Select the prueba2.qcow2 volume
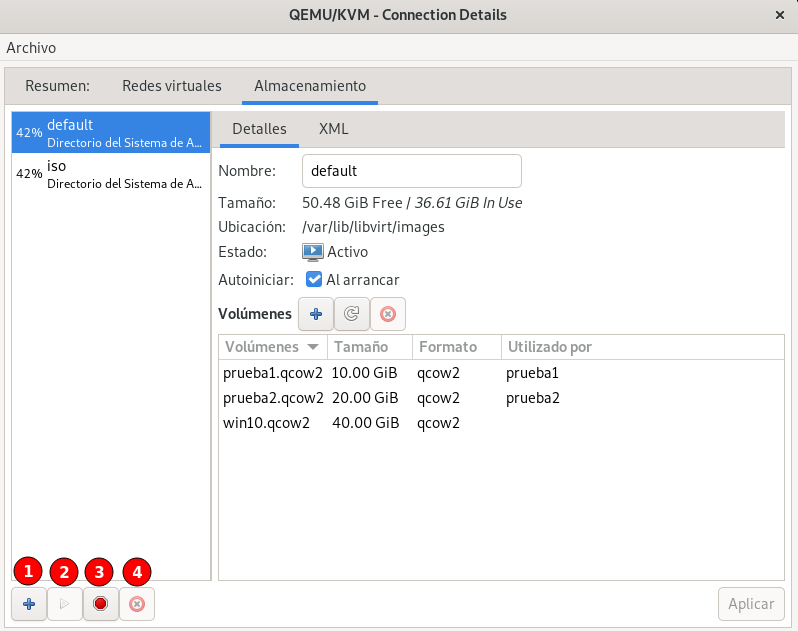 click(273, 398)
